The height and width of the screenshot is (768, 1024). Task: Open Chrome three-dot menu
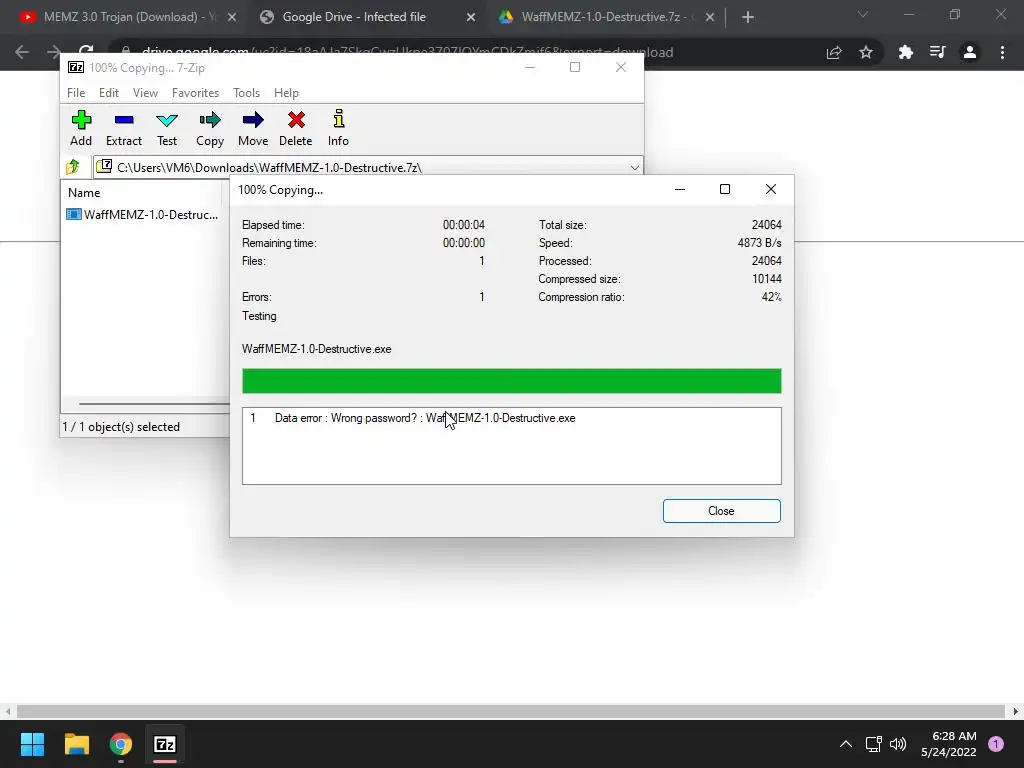(1002, 52)
